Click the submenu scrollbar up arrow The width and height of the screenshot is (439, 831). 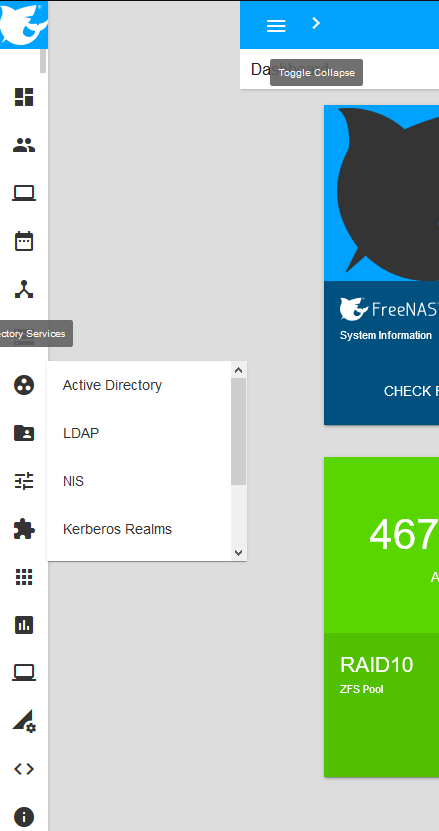(x=239, y=370)
